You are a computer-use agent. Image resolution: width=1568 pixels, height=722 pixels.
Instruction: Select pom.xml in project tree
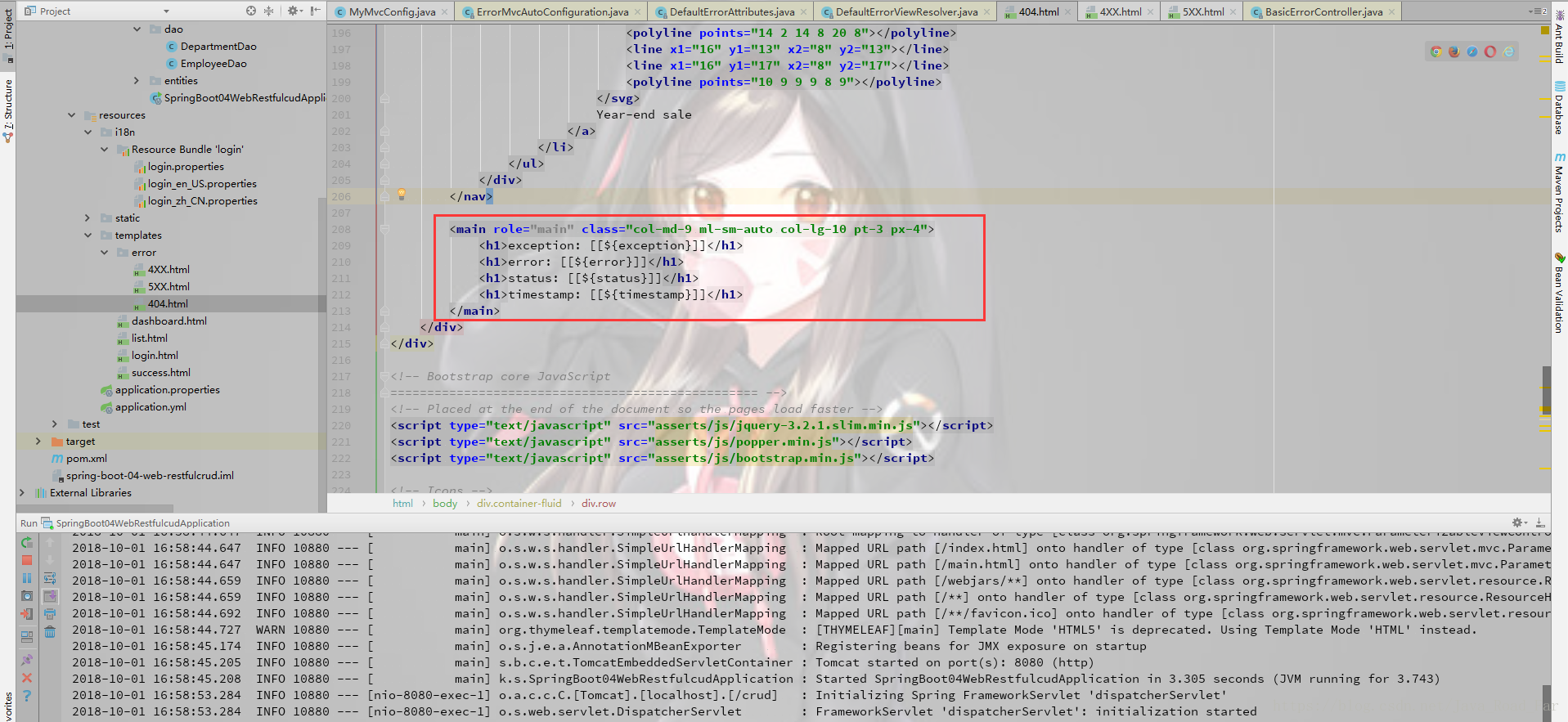pyautogui.click(x=79, y=458)
